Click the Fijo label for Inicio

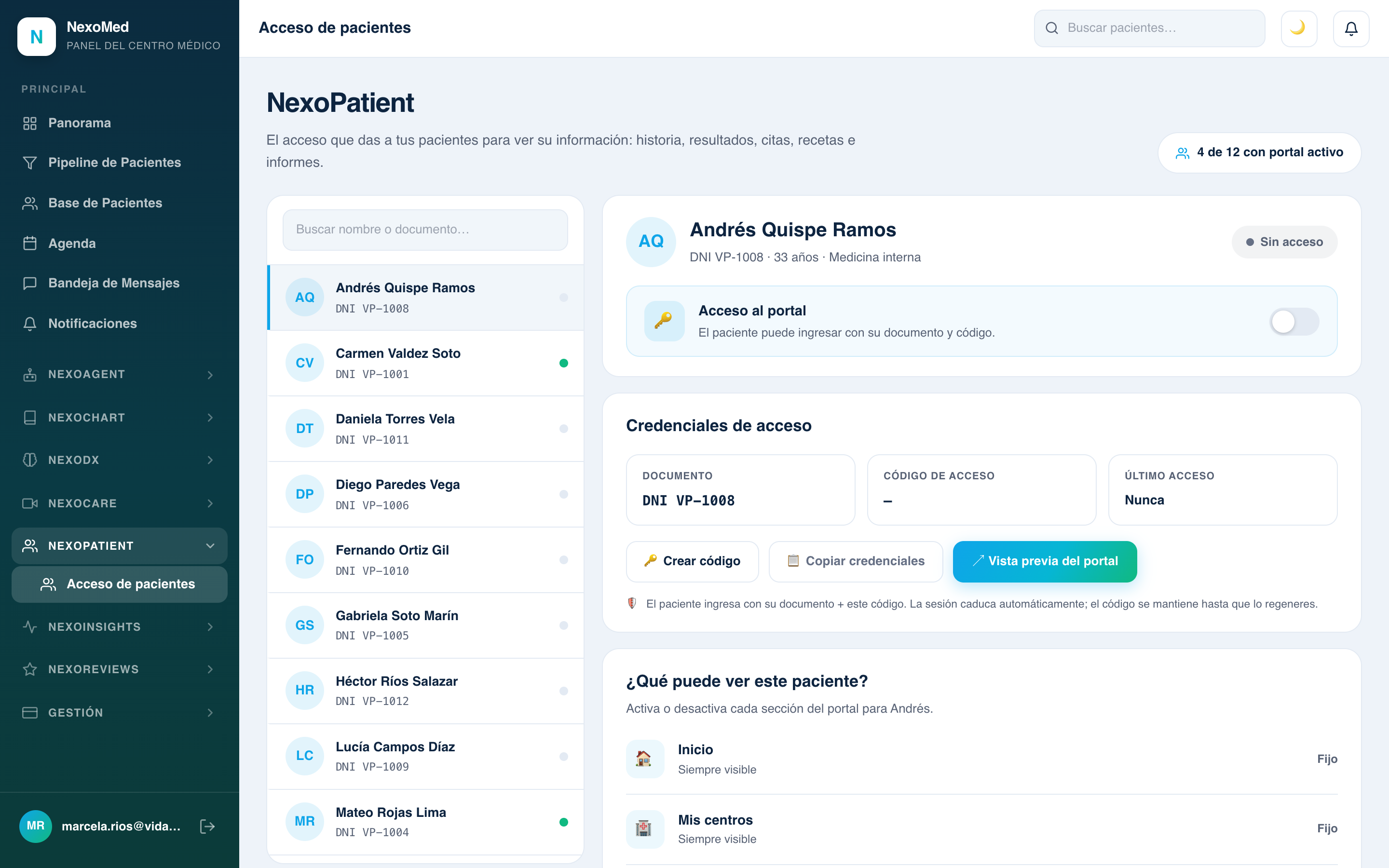(1327, 759)
